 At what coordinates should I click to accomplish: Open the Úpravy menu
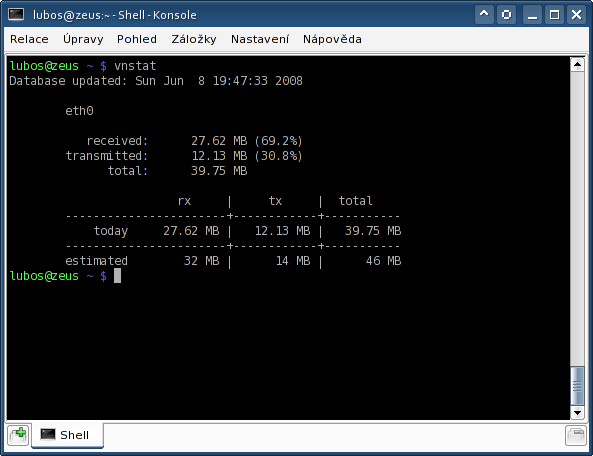[83, 39]
